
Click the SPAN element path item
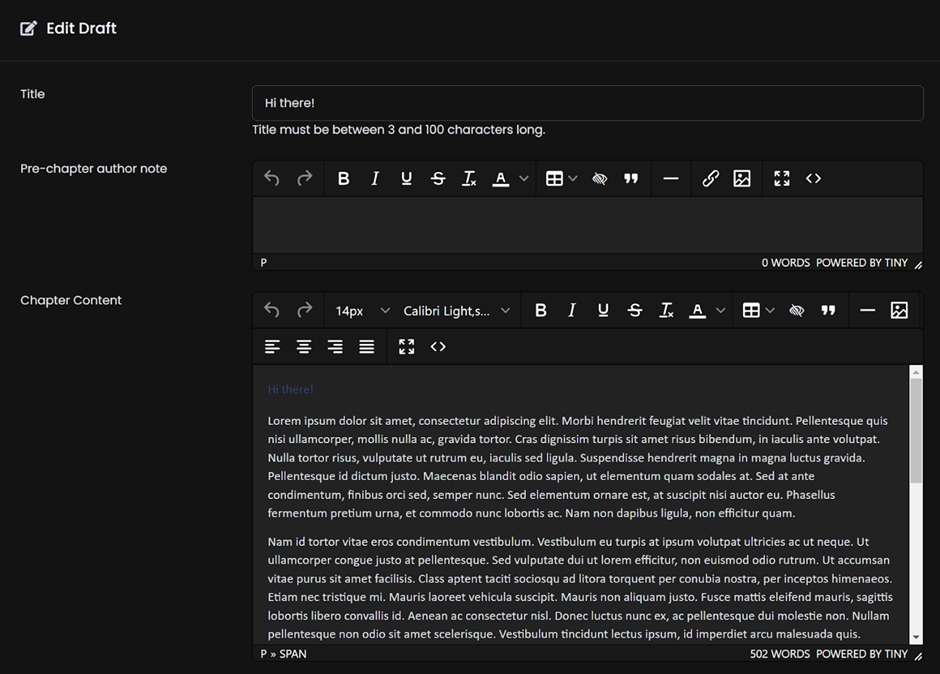pyautogui.click(x=293, y=654)
